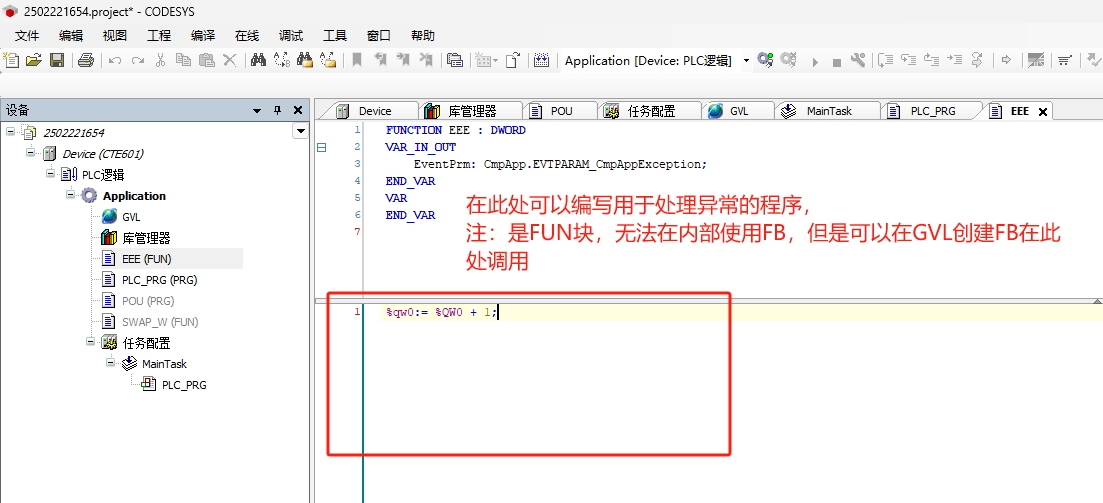Click Find in project binoculars-folder icon
1103x503 pixels.
pyautogui.click(x=305, y=61)
